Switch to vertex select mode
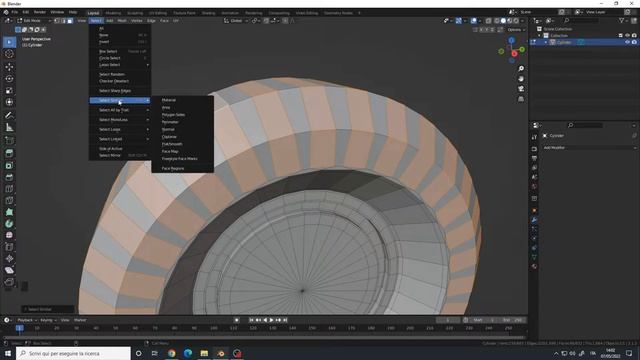 coord(57,20)
